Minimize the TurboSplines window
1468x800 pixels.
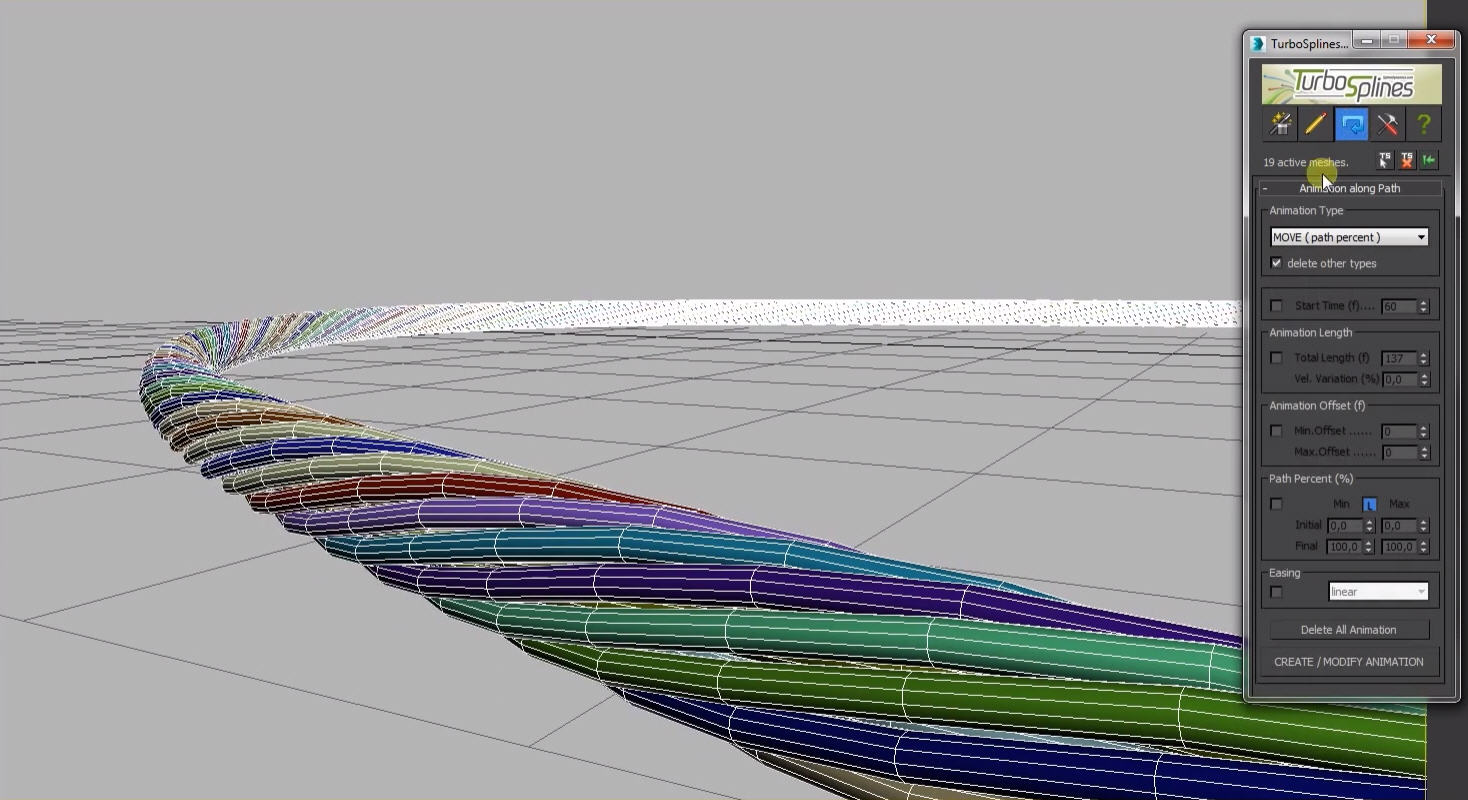(1367, 41)
